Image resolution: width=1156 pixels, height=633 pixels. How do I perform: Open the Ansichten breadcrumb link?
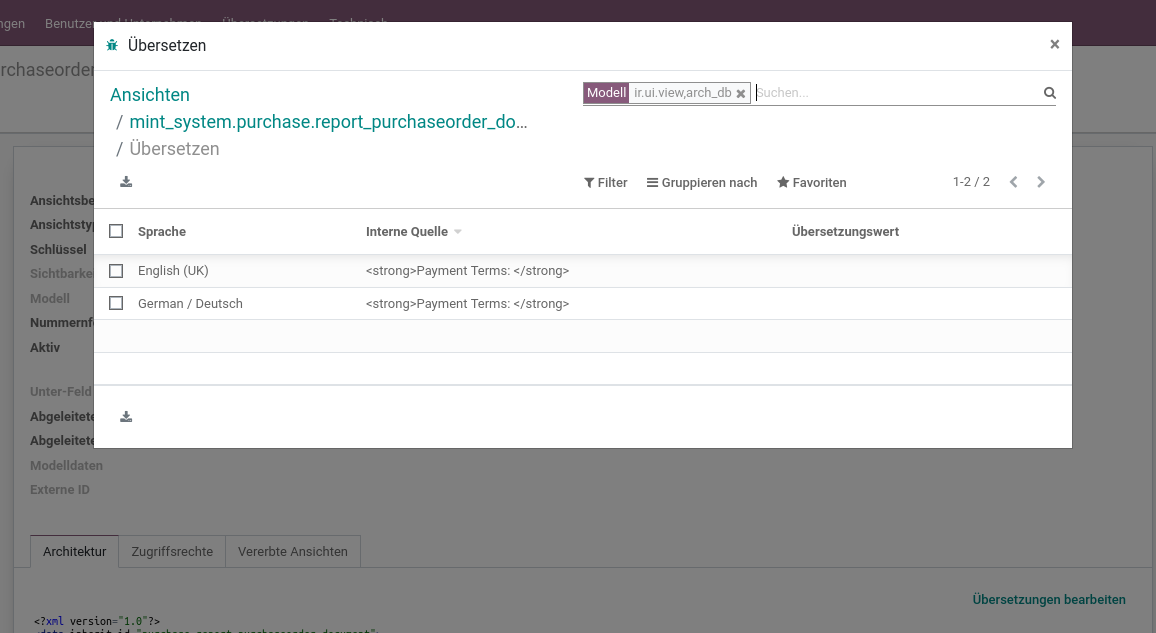click(x=150, y=95)
